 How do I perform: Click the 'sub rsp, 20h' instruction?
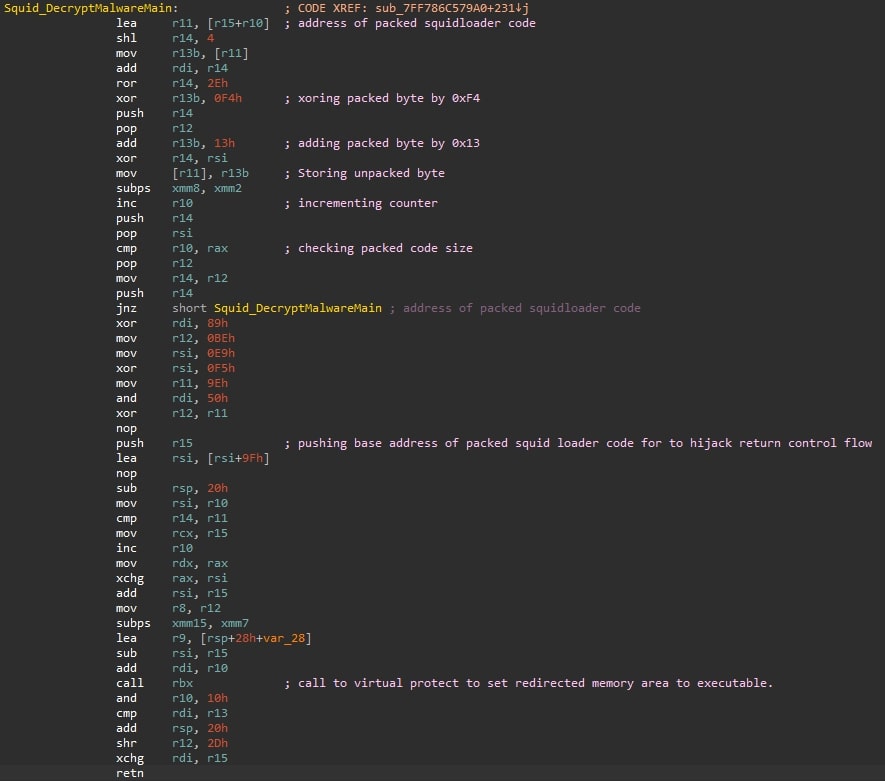coord(172,488)
